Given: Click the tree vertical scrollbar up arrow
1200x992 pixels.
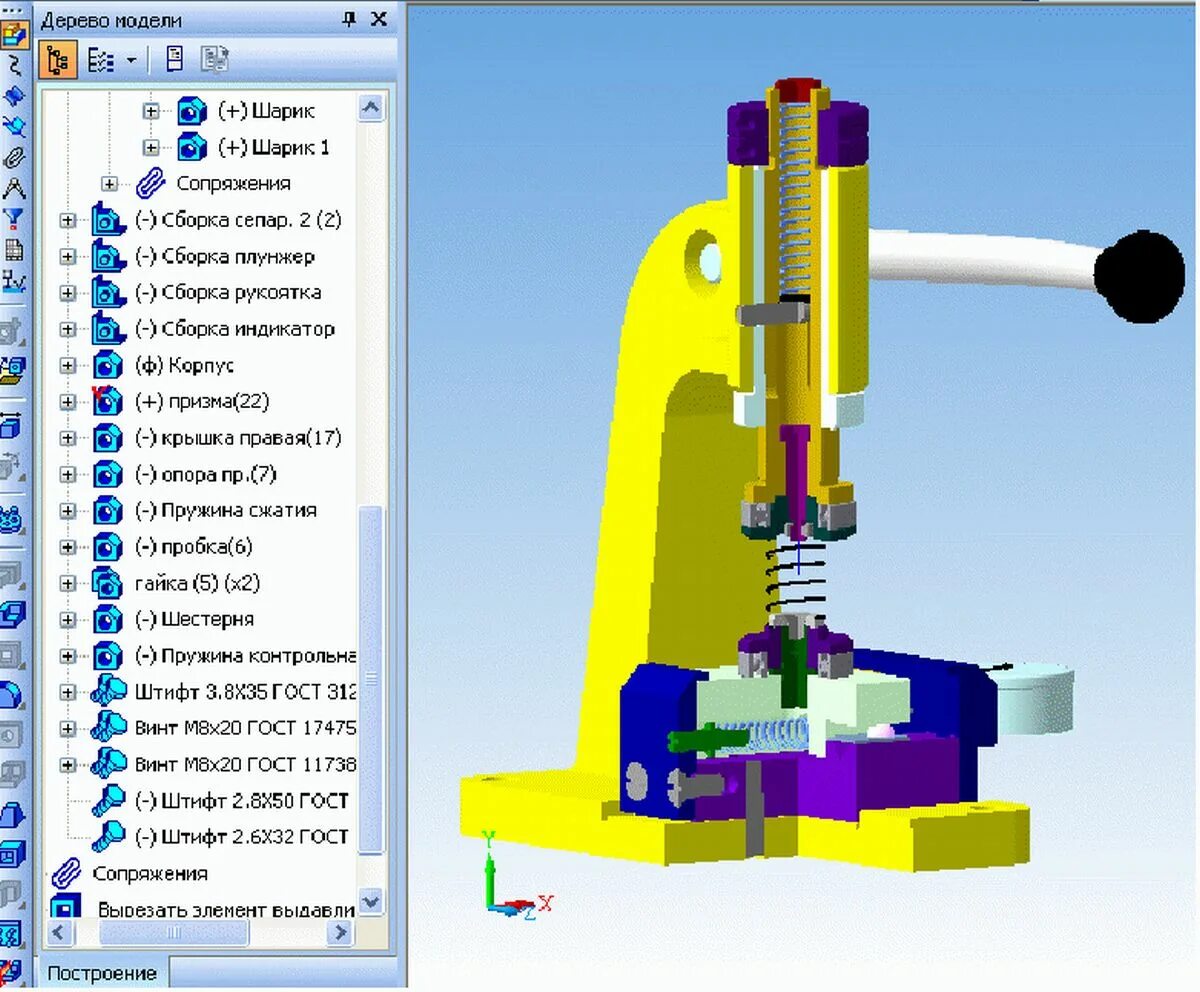Looking at the screenshot, I should pos(371,108).
